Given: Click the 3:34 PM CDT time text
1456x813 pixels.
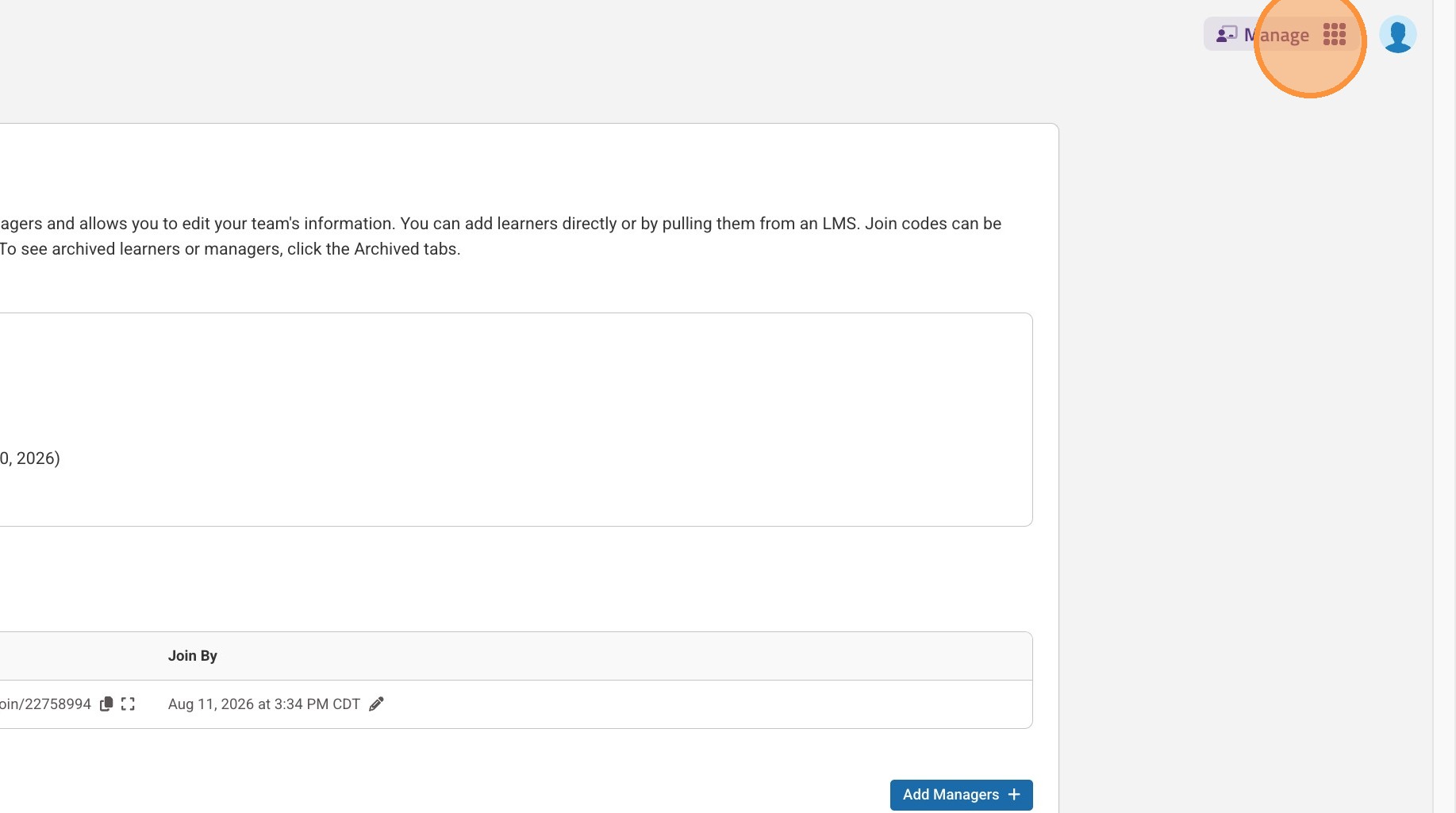Looking at the screenshot, I should [317, 704].
